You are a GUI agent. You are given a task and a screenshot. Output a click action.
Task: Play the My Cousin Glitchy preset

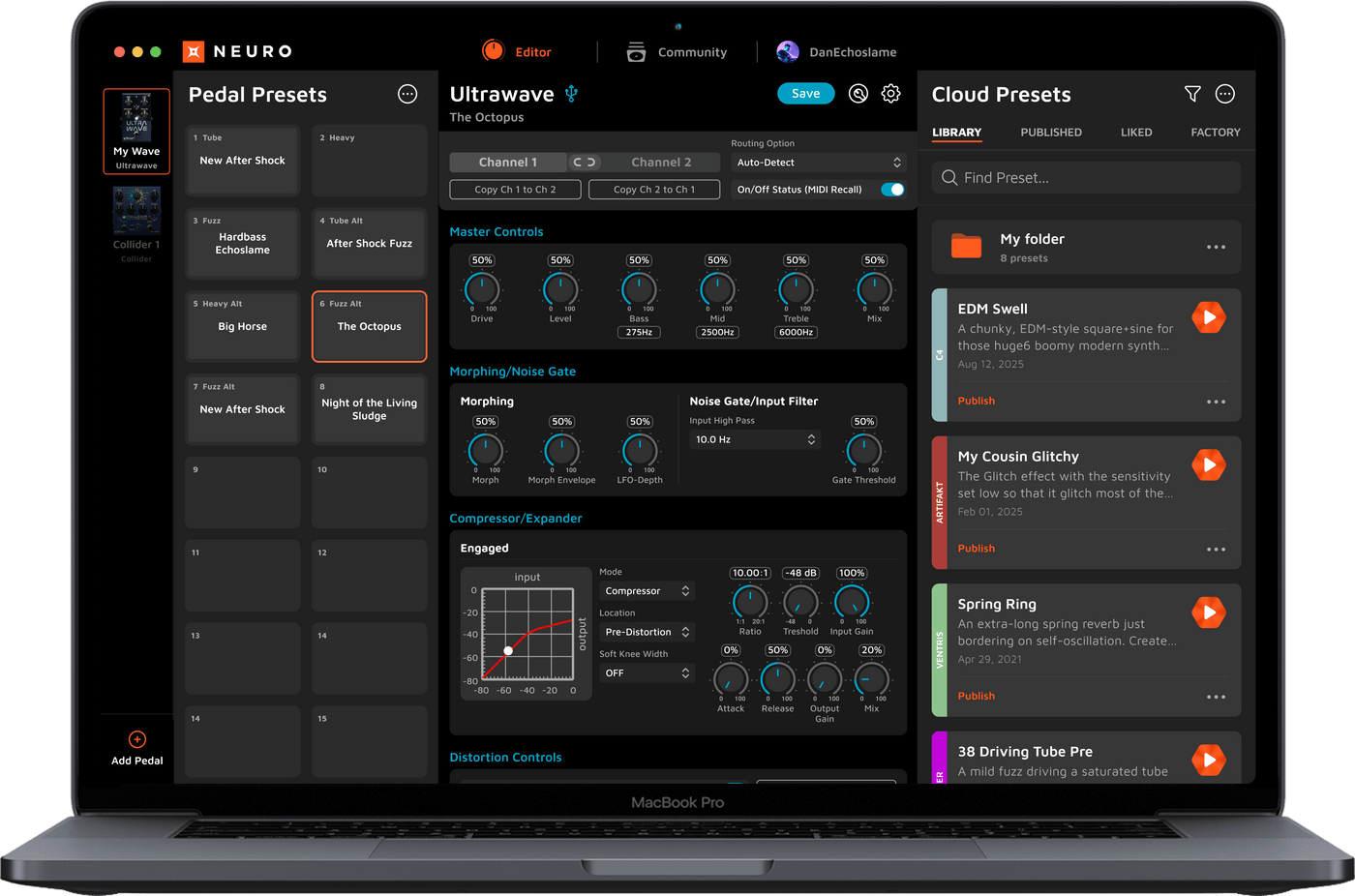click(x=1209, y=465)
